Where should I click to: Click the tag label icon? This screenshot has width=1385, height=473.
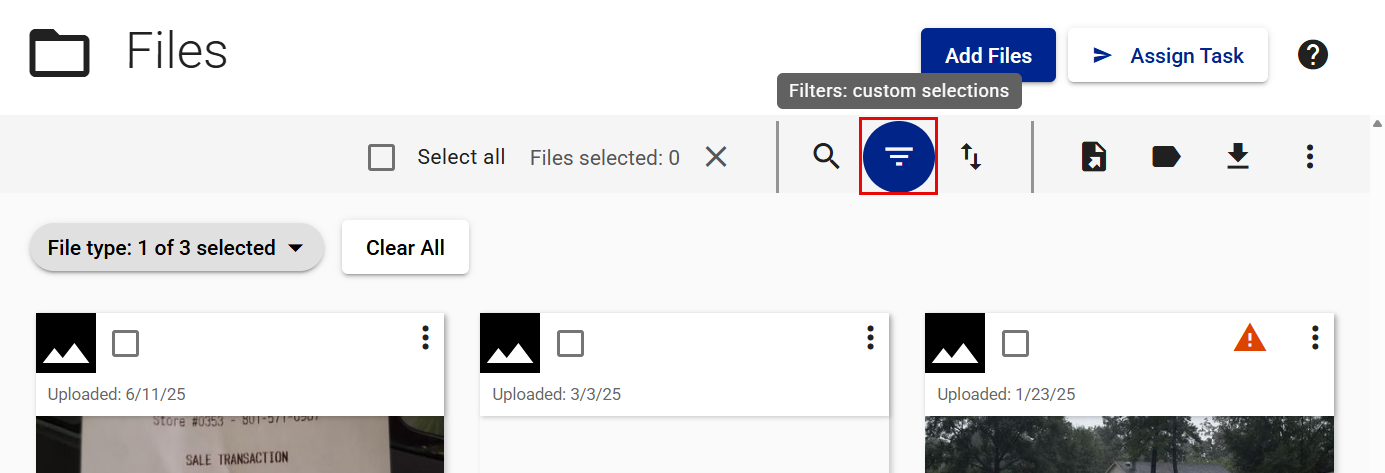[1166, 157]
